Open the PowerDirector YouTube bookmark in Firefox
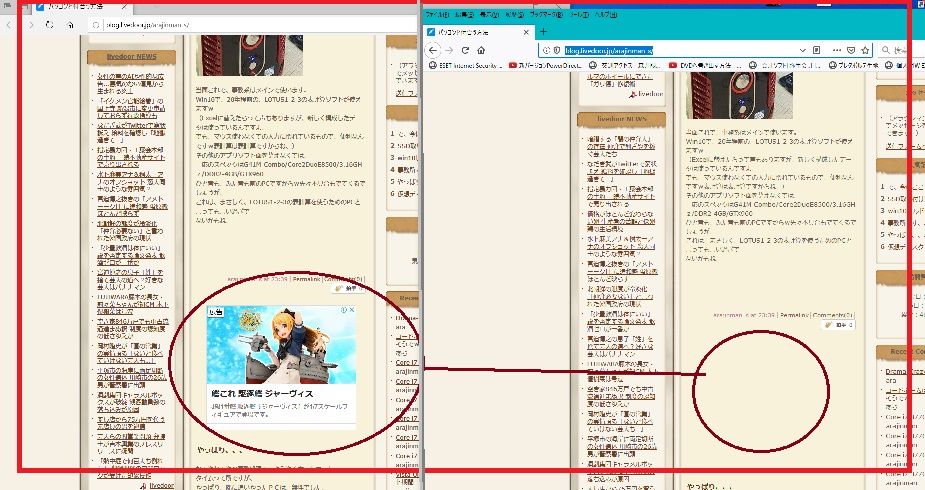This screenshot has height=490, width=925. coord(546,65)
